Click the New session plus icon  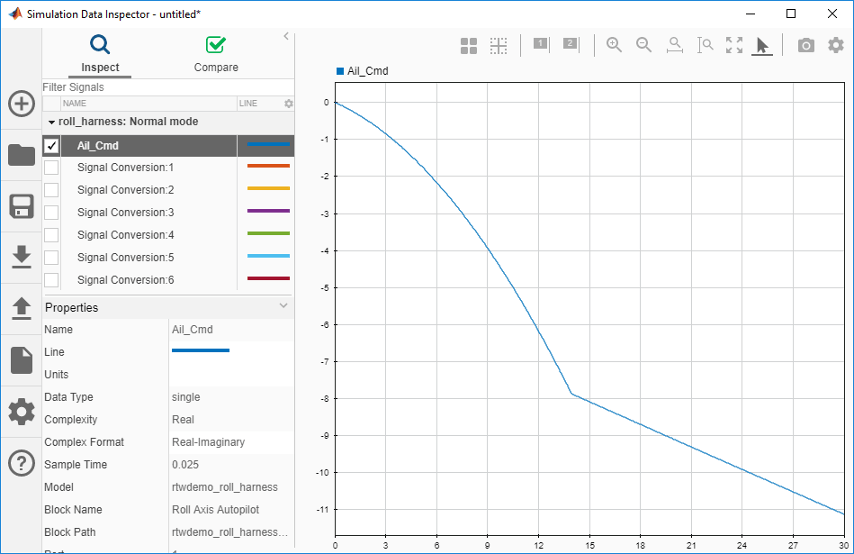[x=21, y=104]
